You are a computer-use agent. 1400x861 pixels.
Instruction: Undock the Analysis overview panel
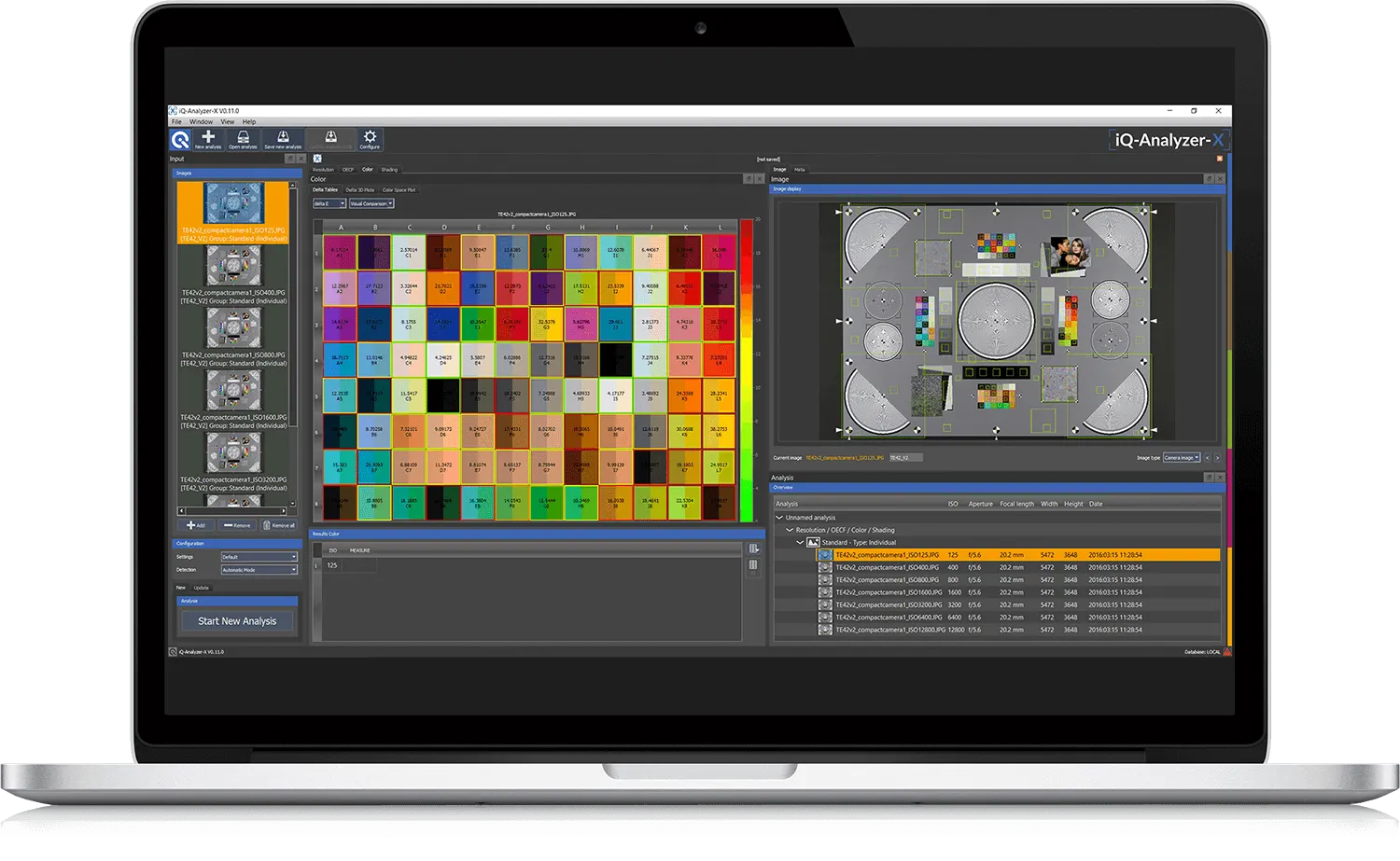(x=1210, y=477)
